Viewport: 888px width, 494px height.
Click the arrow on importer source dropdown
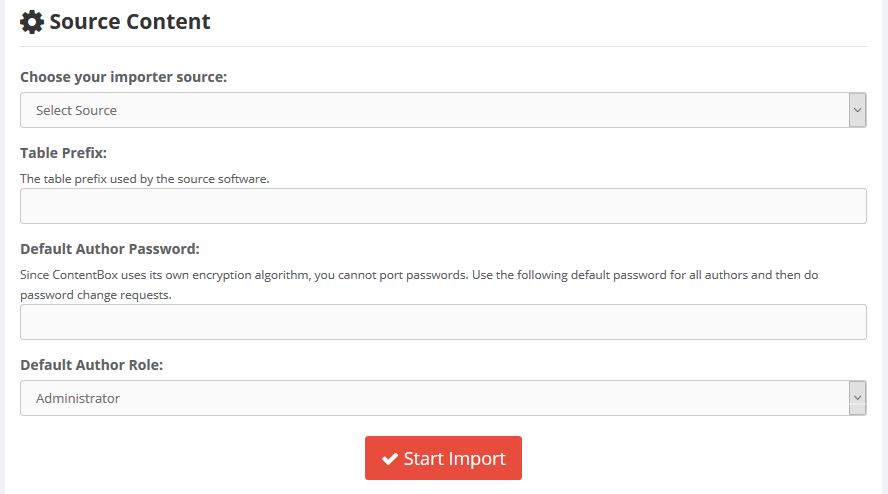click(x=857, y=110)
